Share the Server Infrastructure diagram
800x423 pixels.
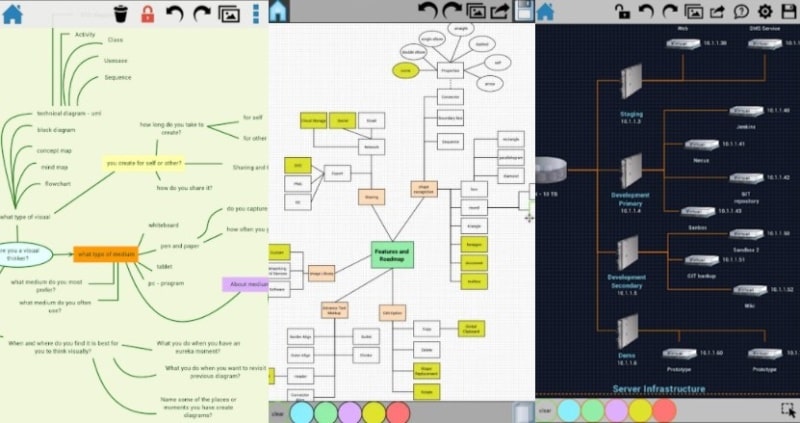717,11
